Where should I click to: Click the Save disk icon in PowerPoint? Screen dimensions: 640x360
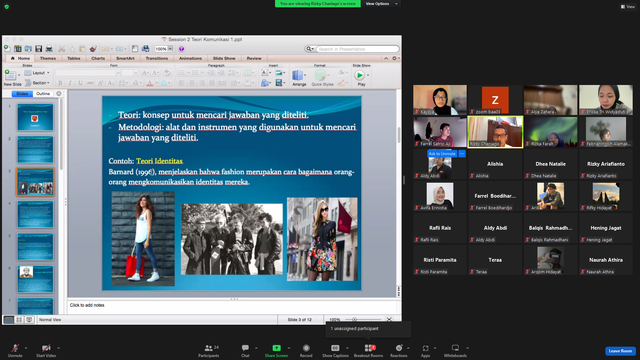click(x=39, y=49)
